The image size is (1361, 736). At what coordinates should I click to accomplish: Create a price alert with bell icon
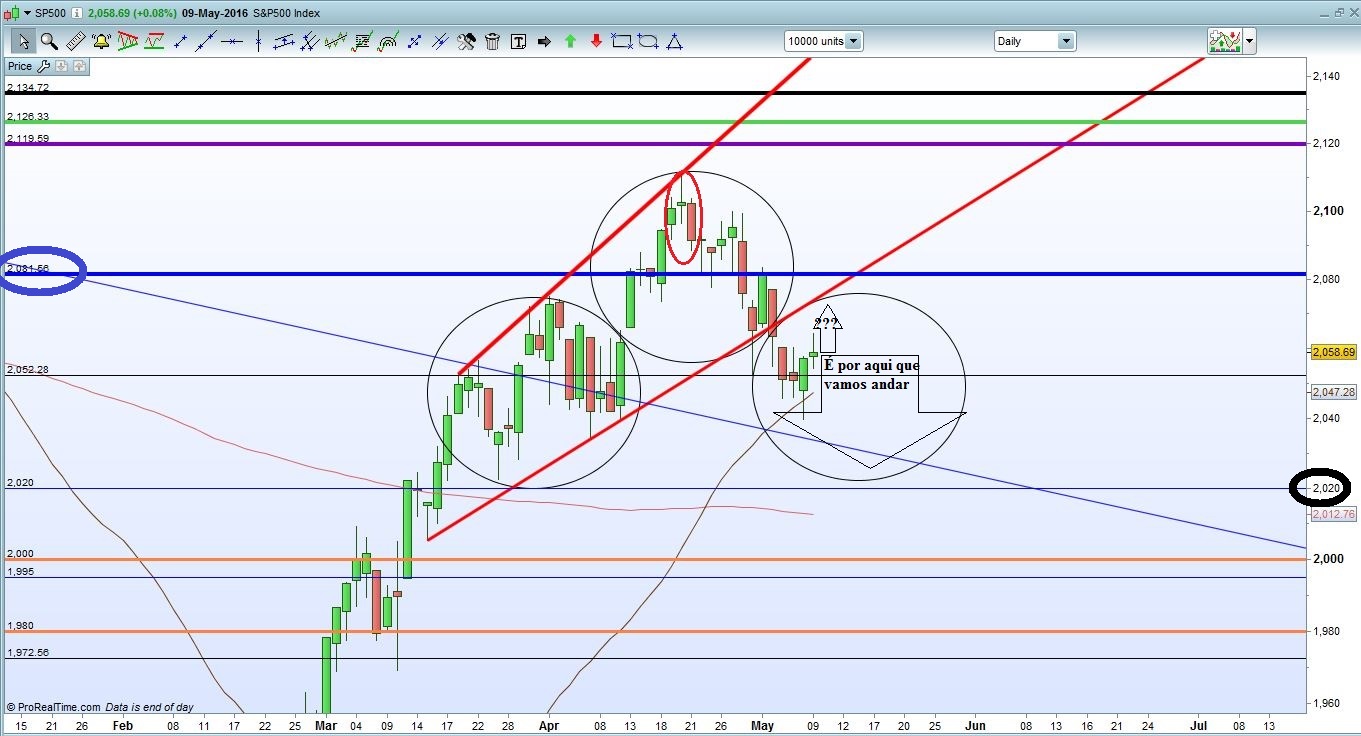[101, 41]
